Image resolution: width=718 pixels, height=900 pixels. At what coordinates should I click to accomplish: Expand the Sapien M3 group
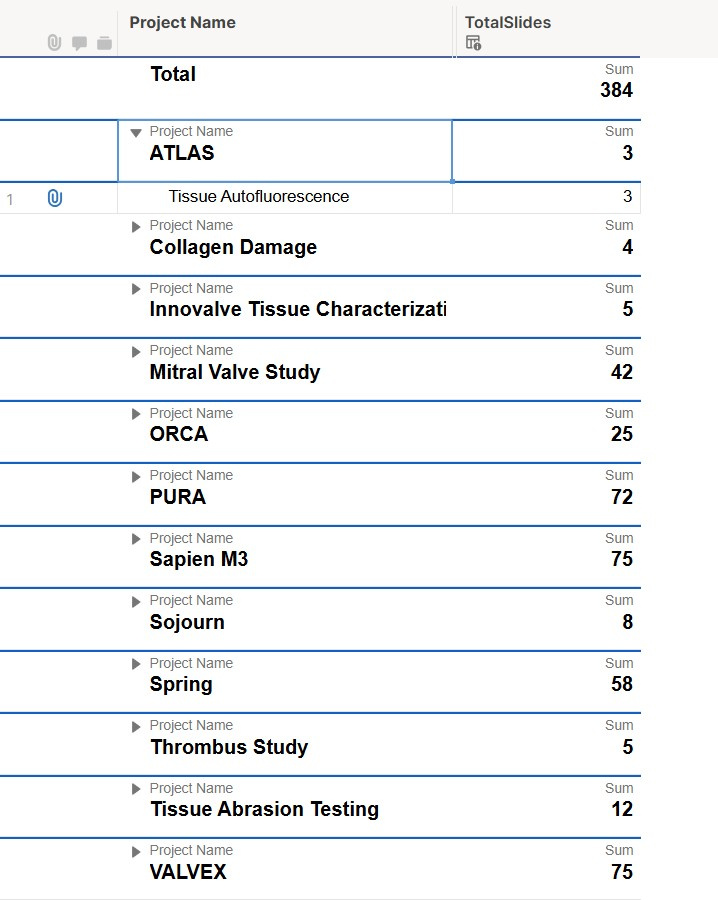click(x=135, y=539)
